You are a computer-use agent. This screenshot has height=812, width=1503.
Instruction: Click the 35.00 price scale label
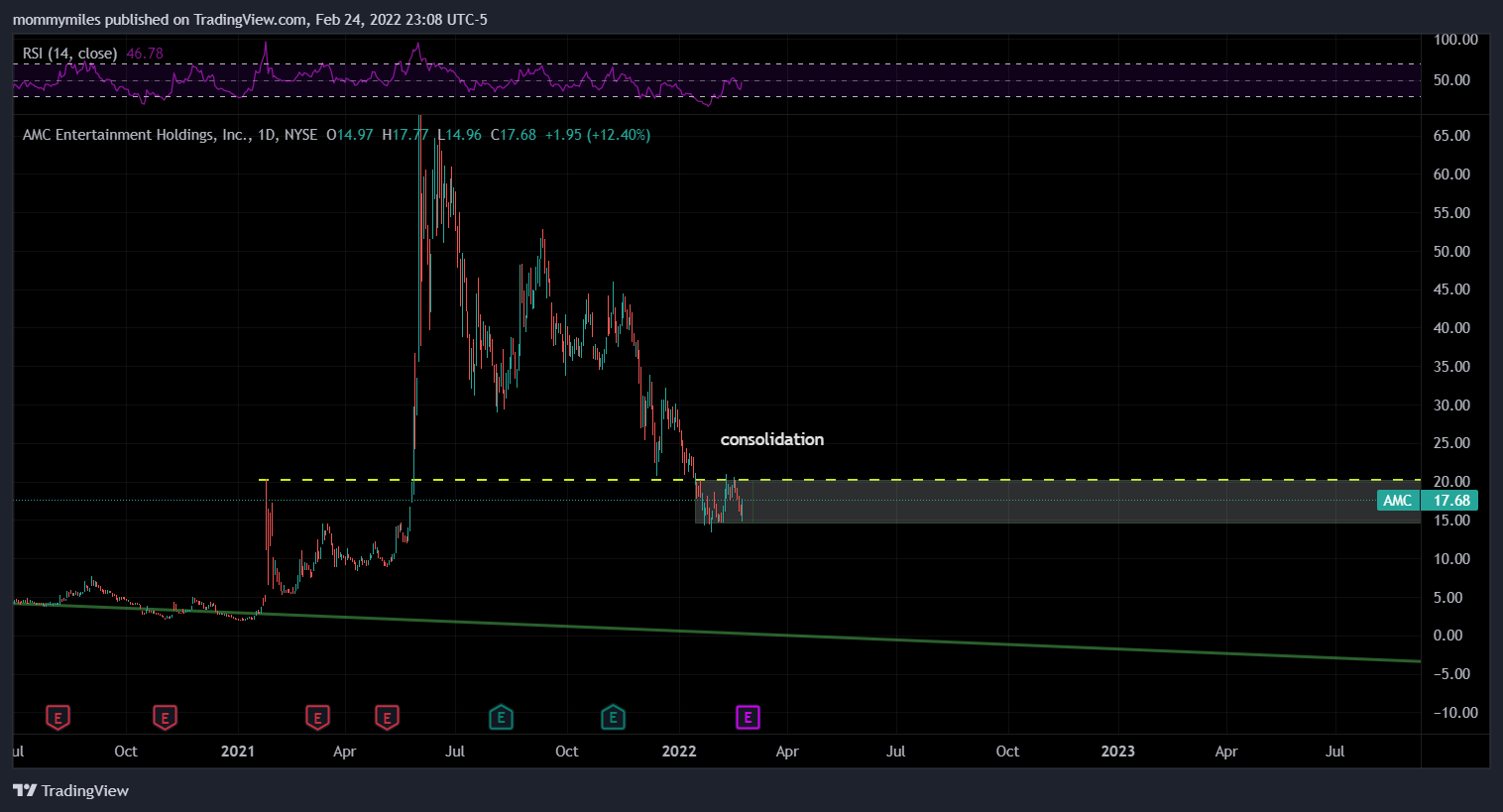(x=1451, y=367)
